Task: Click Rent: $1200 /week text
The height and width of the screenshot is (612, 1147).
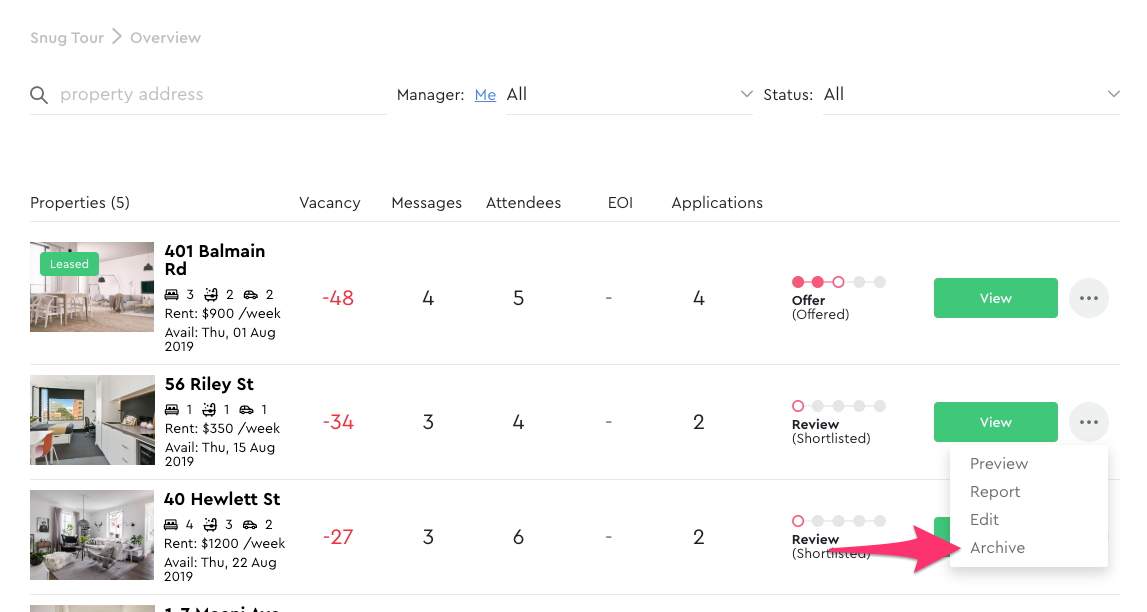Action: coord(225,543)
